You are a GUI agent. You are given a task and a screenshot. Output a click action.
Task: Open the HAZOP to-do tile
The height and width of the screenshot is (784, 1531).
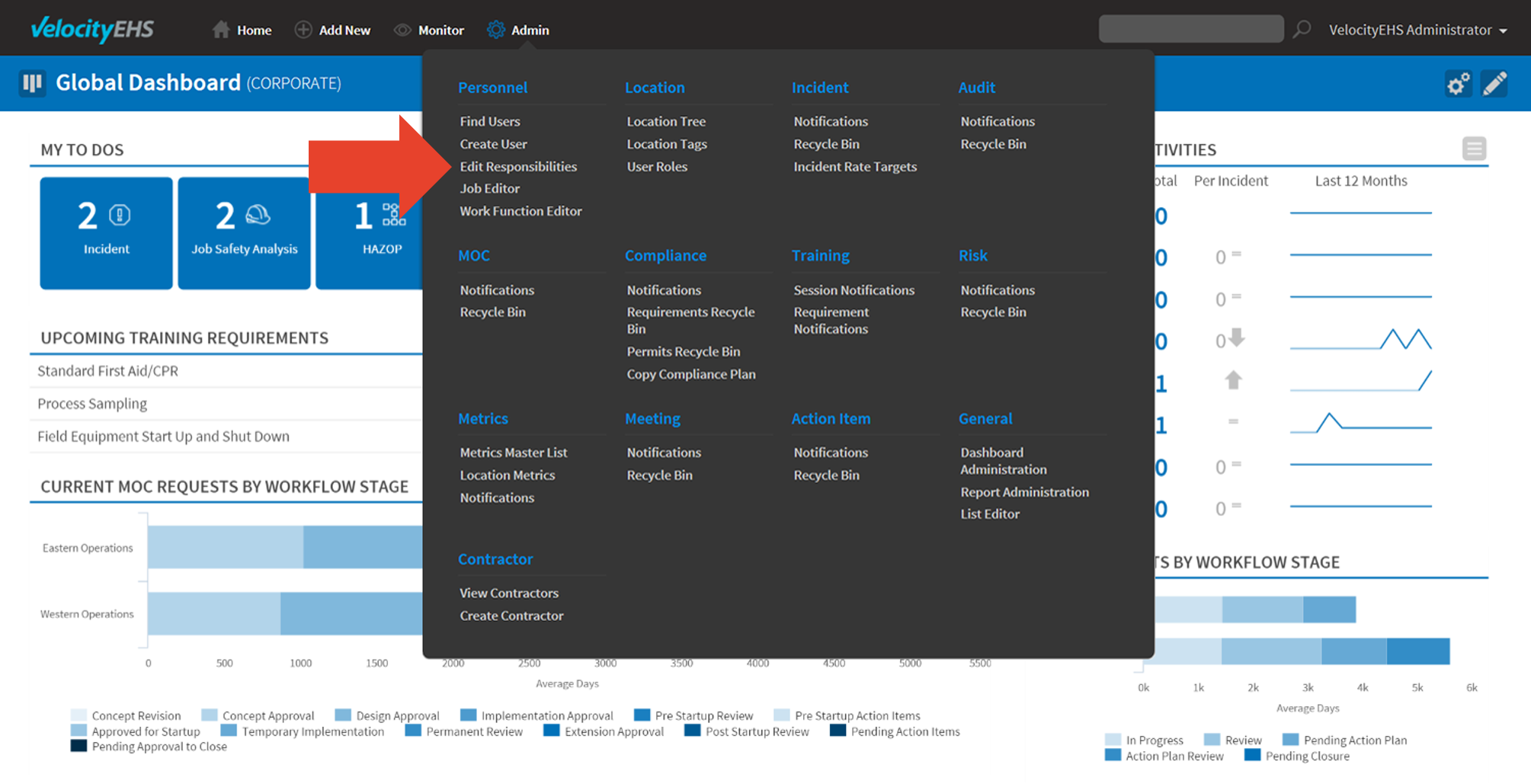(370, 233)
